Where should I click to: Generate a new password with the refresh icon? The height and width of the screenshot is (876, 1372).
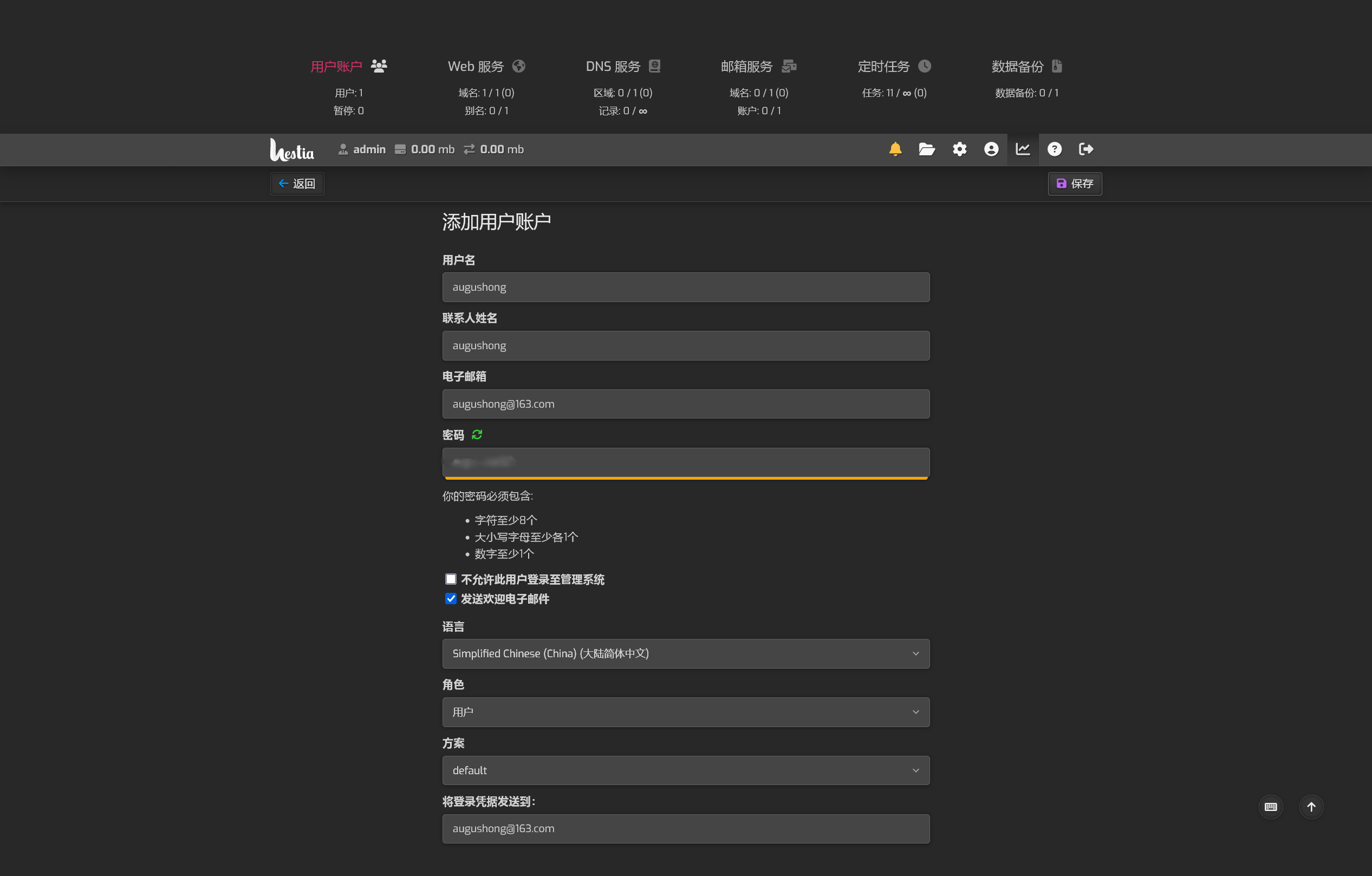[x=477, y=435]
